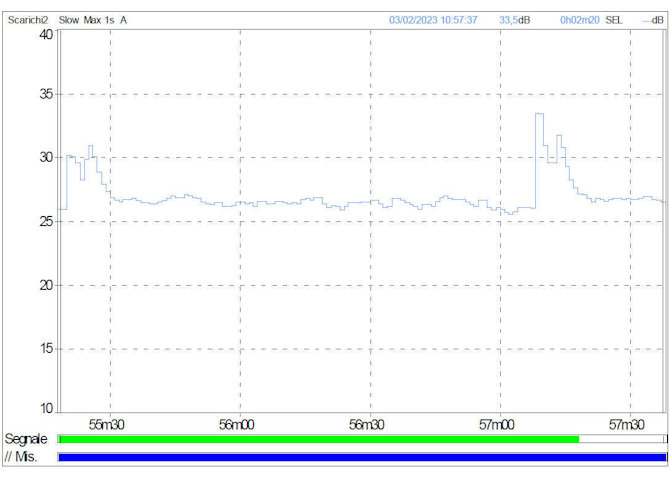Click the 03/02/2023 10:57:37 timestamp
Image resolution: width=670 pixels, height=477 pixels.
(x=433, y=20)
